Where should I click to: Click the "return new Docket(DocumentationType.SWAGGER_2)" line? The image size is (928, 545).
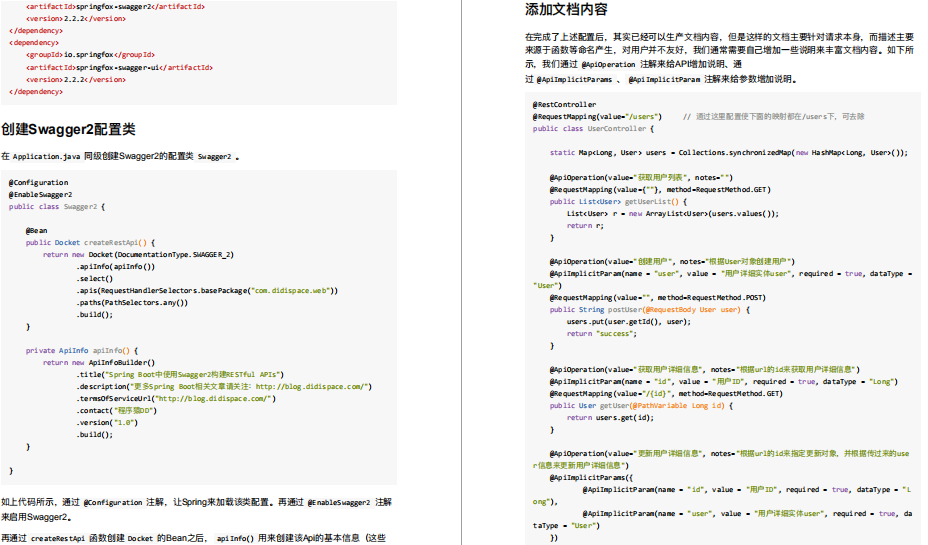138,254
